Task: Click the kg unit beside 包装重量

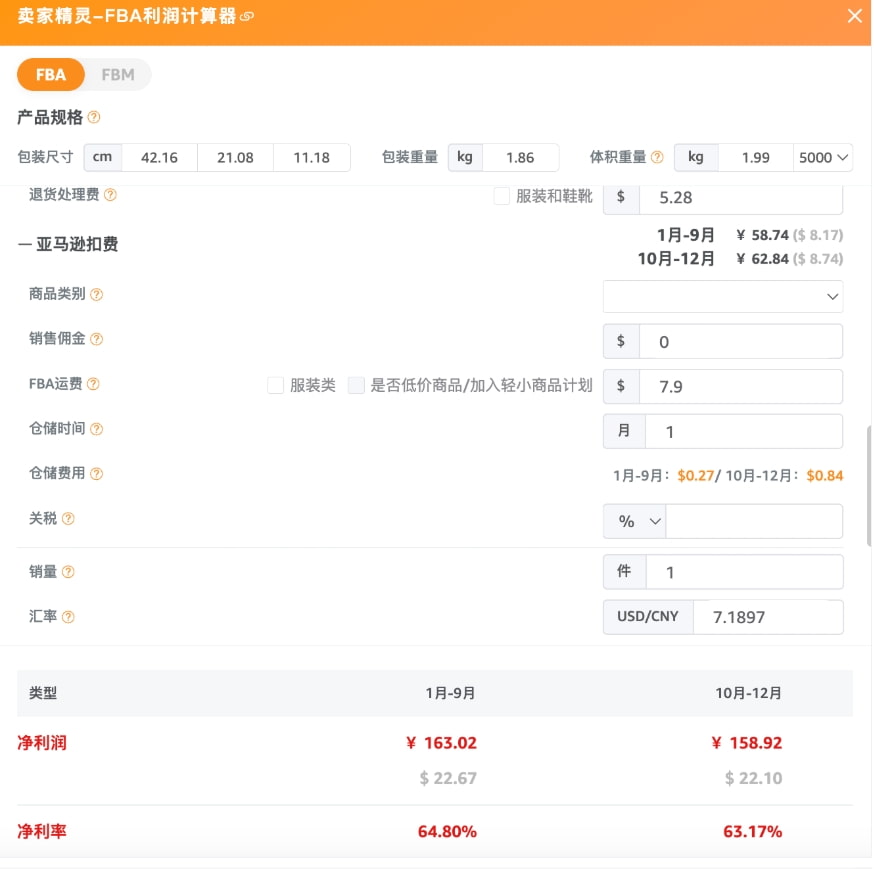Action: [464, 157]
